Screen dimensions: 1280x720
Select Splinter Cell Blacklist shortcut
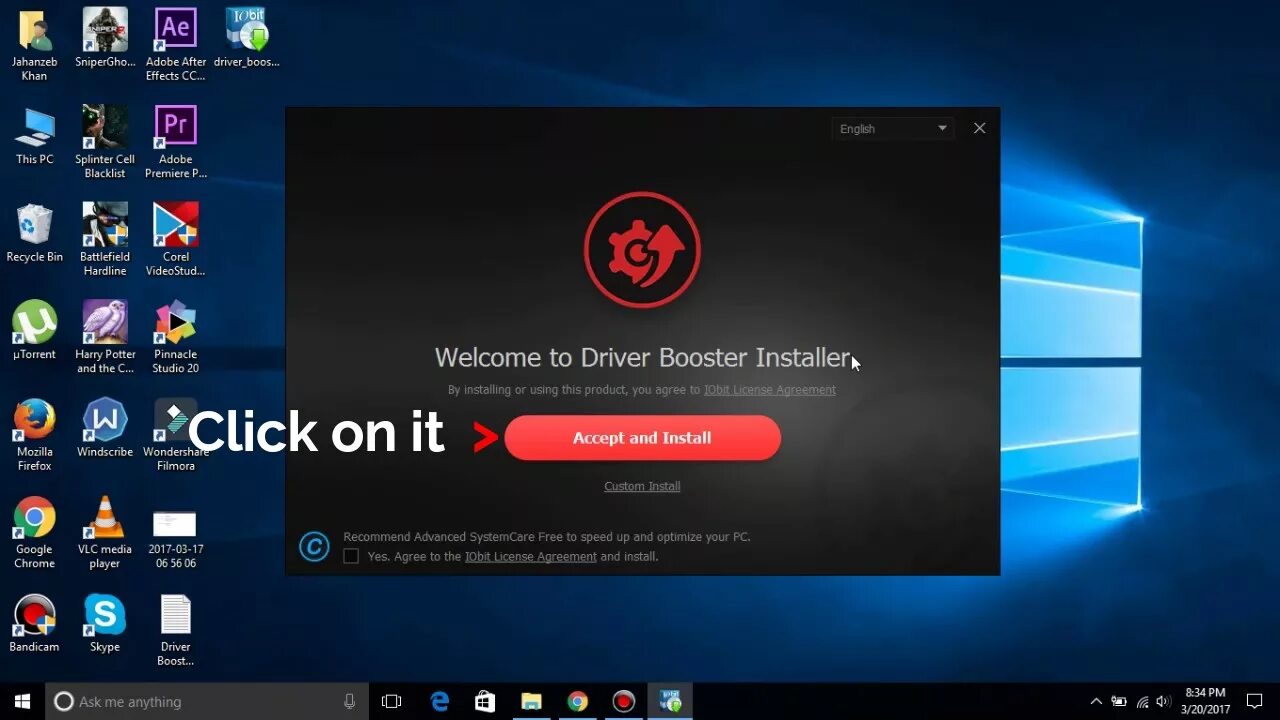click(105, 143)
